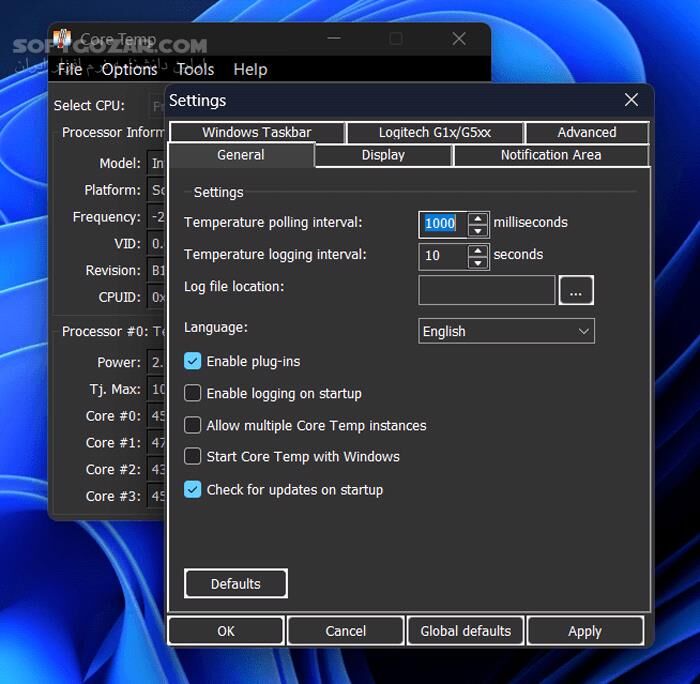Viewport: 700px width, 684px height.
Task: Open the Notification Area tab
Action: point(551,155)
